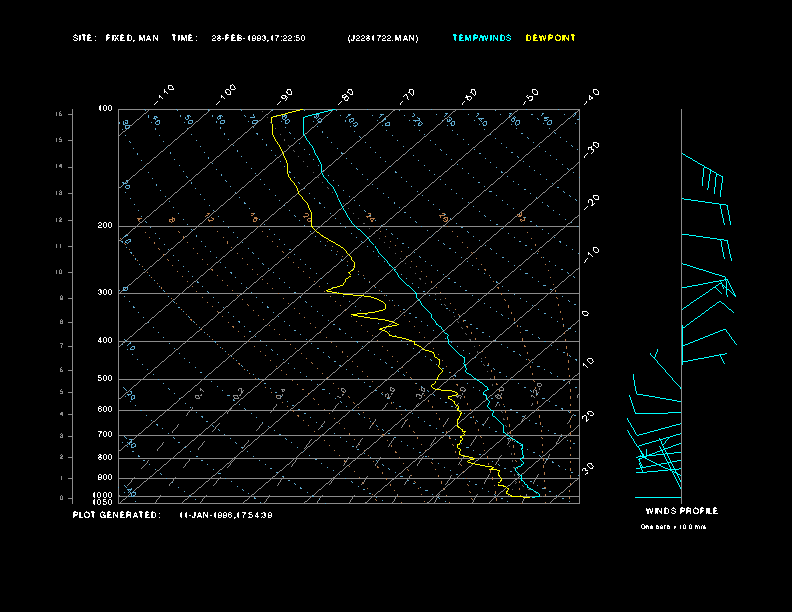Click the height scale label 2
Viewport: 792px width, 612px height.
click(x=62, y=457)
